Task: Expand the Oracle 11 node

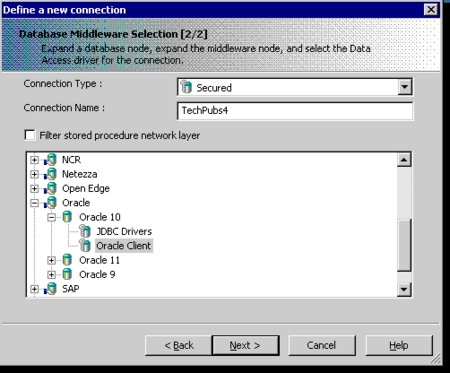Action: 51,260
